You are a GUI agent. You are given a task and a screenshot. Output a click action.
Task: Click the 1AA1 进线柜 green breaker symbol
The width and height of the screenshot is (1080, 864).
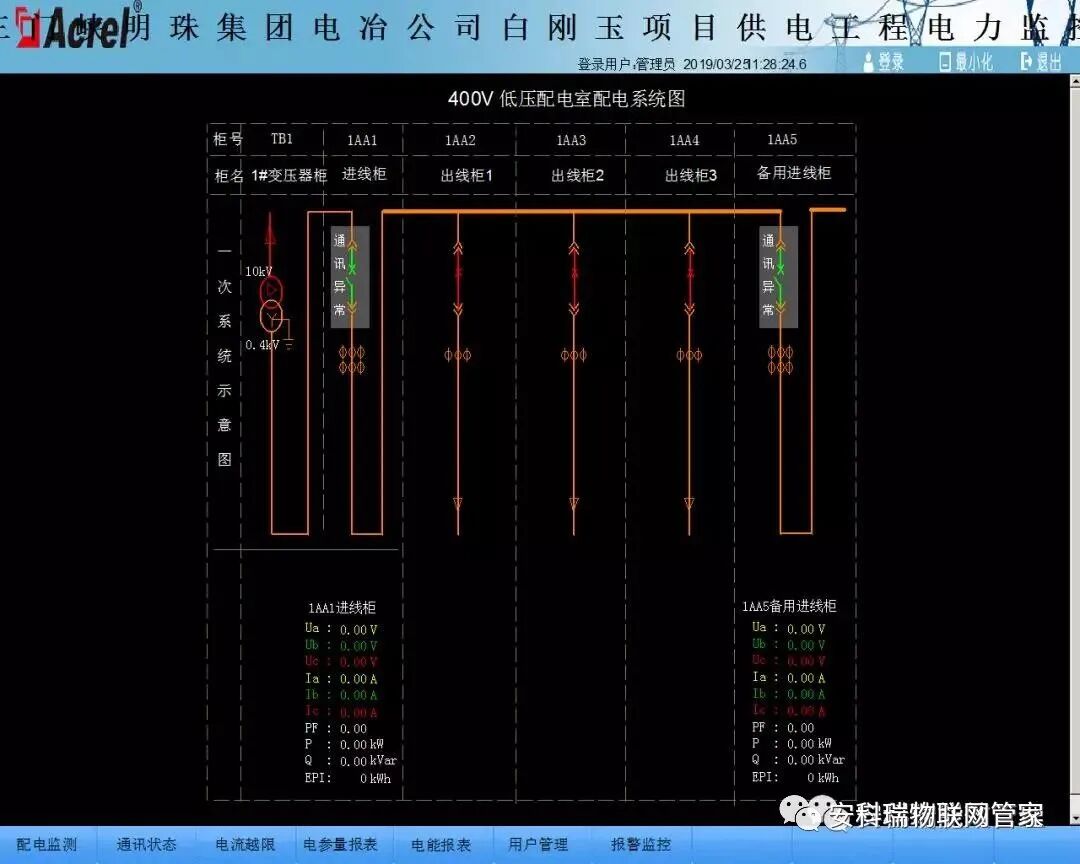click(x=352, y=278)
